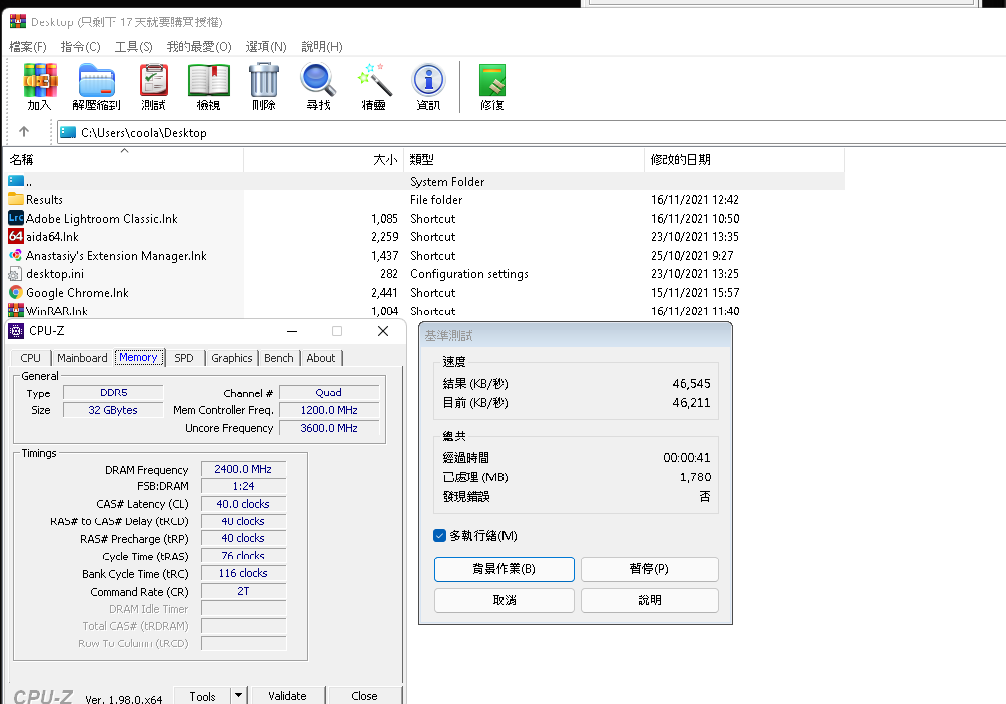Click the Mem Controller Freq. value 1200.0 MHz

click(329, 410)
